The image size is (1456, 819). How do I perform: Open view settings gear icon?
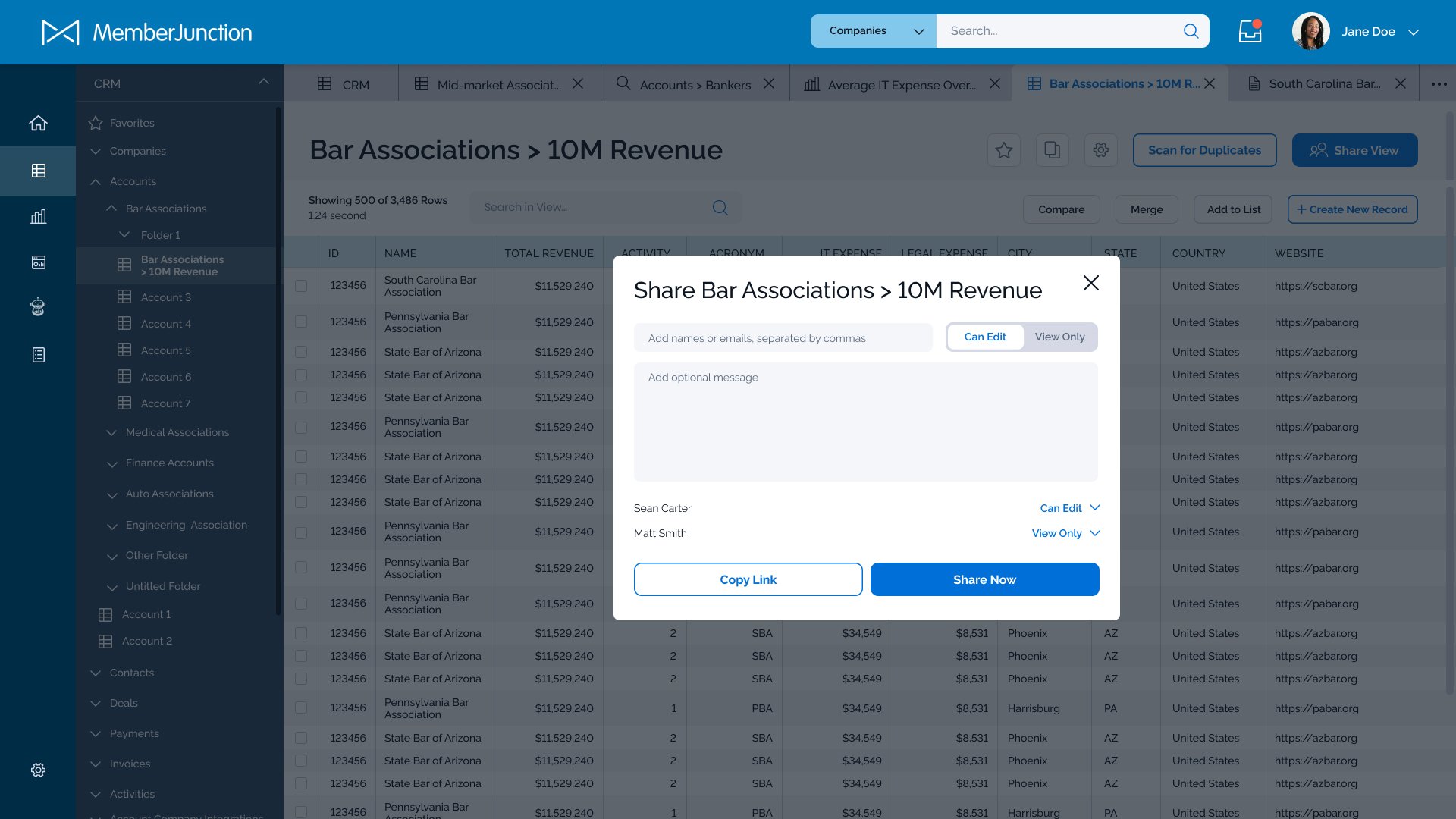pos(1101,150)
